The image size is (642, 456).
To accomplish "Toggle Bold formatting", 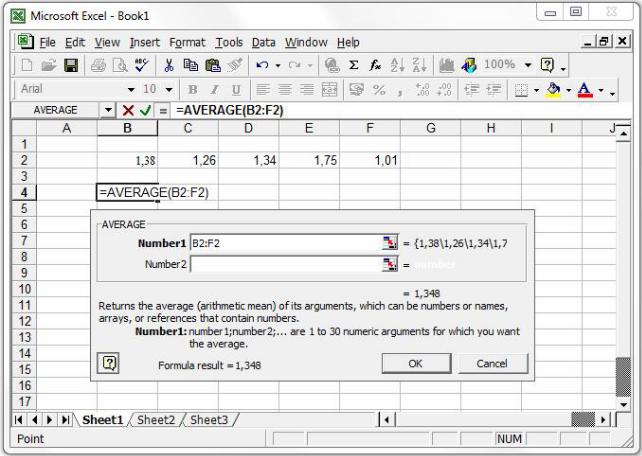I will pos(192,90).
